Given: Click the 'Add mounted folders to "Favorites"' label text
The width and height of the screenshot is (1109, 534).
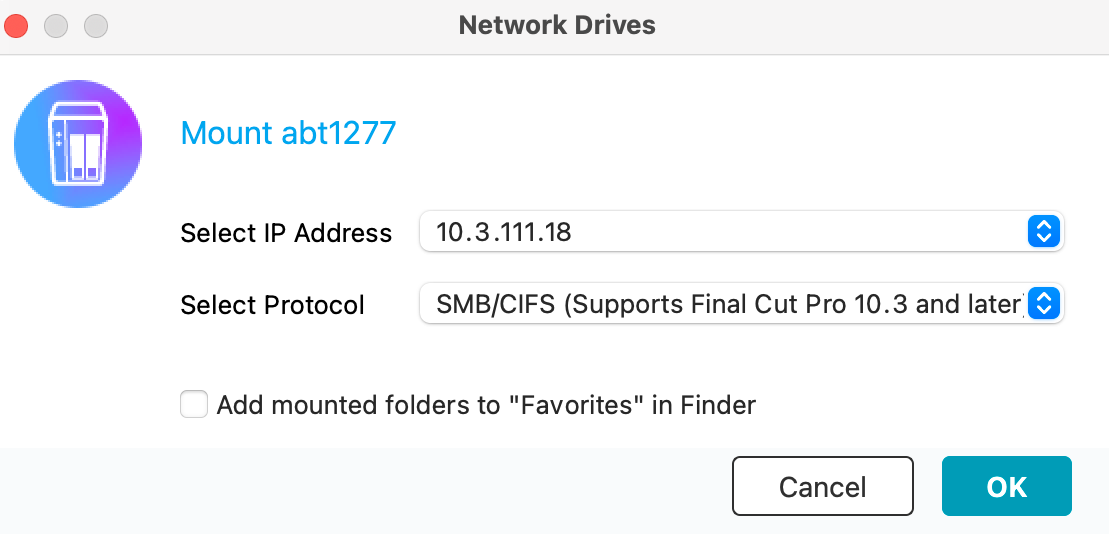Looking at the screenshot, I should (485, 405).
